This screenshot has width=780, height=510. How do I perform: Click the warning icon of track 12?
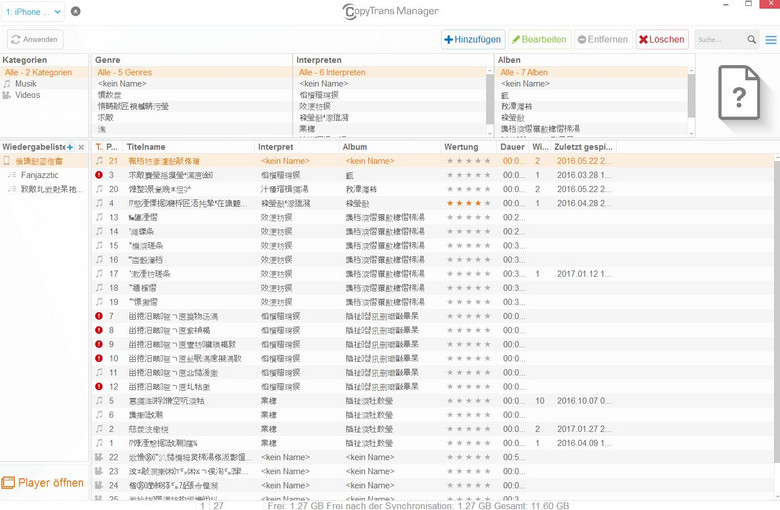(99, 387)
